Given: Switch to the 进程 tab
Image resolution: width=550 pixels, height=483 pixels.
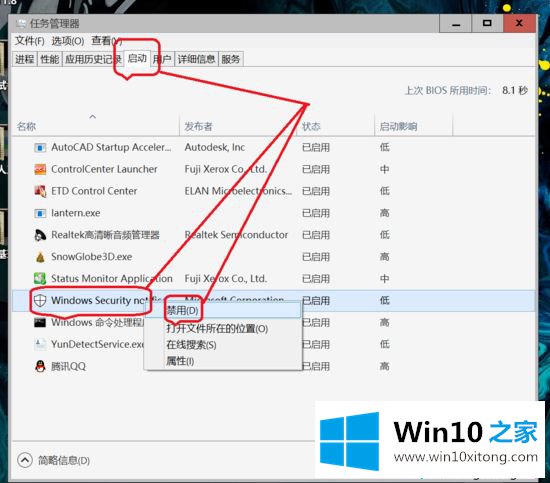Looking at the screenshot, I should (25, 59).
